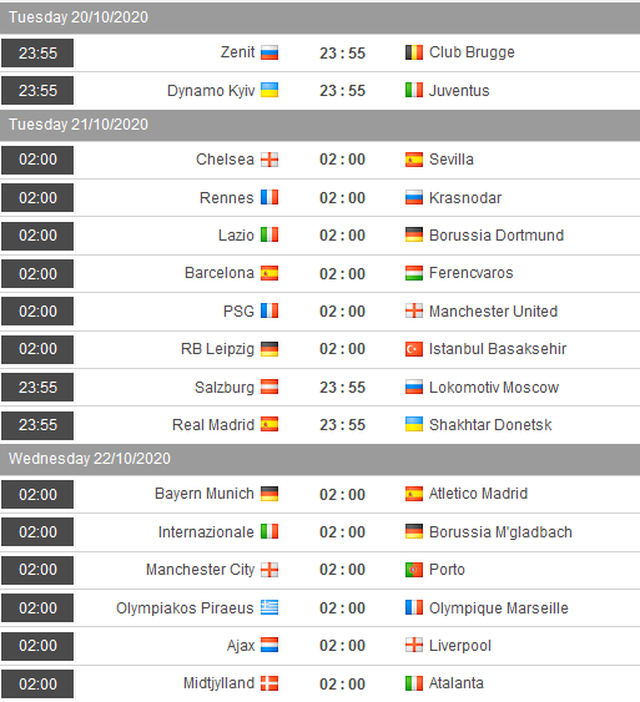The width and height of the screenshot is (640, 702).
Task: Click the Russian flag beside Zenit
Action: click(x=269, y=52)
